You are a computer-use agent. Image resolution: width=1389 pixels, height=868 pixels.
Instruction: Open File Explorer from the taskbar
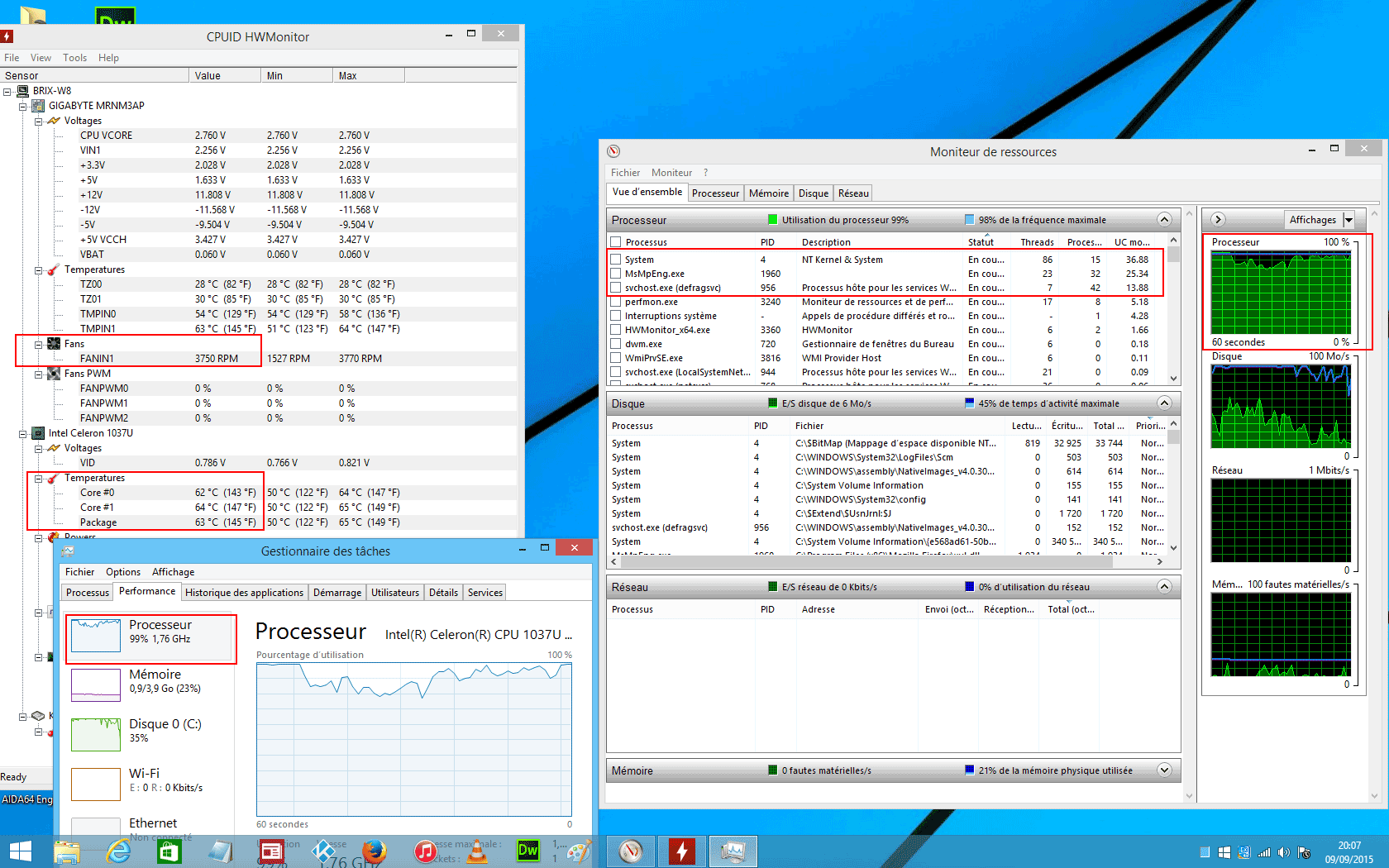[67, 851]
